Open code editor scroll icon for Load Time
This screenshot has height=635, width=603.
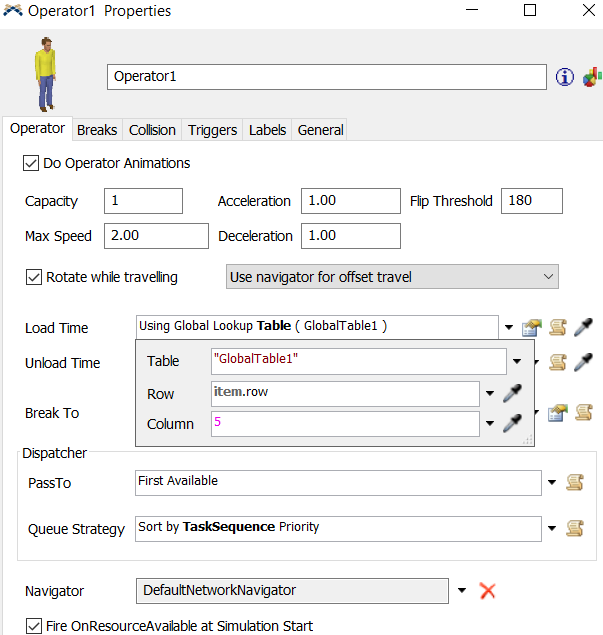(559, 327)
